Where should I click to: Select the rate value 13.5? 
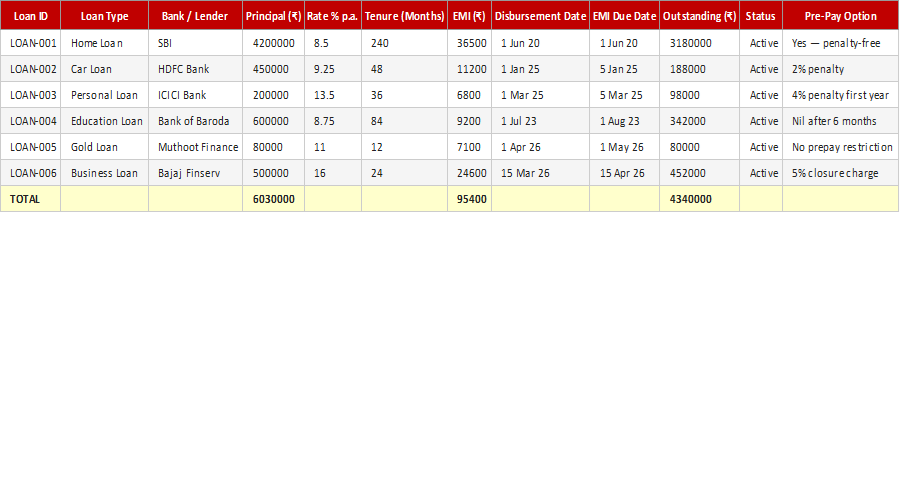pos(332,95)
